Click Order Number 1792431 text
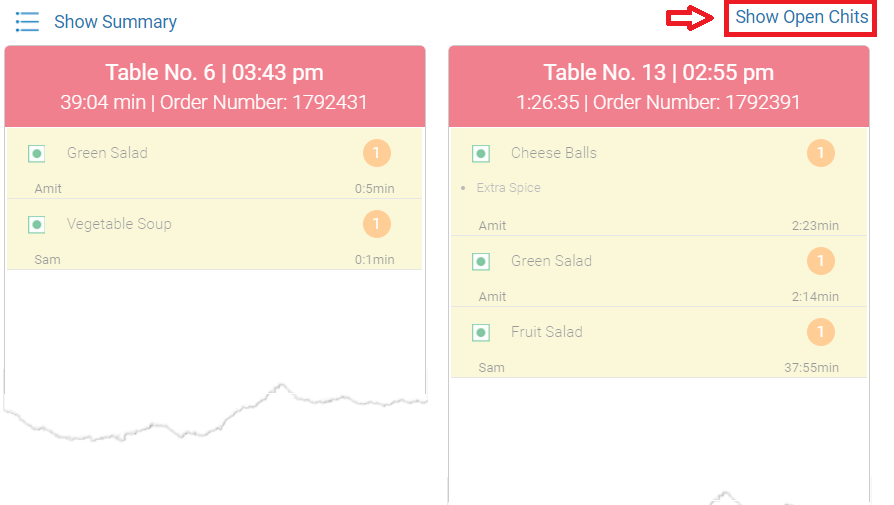The height and width of the screenshot is (505, 894). tap(263, 103)
